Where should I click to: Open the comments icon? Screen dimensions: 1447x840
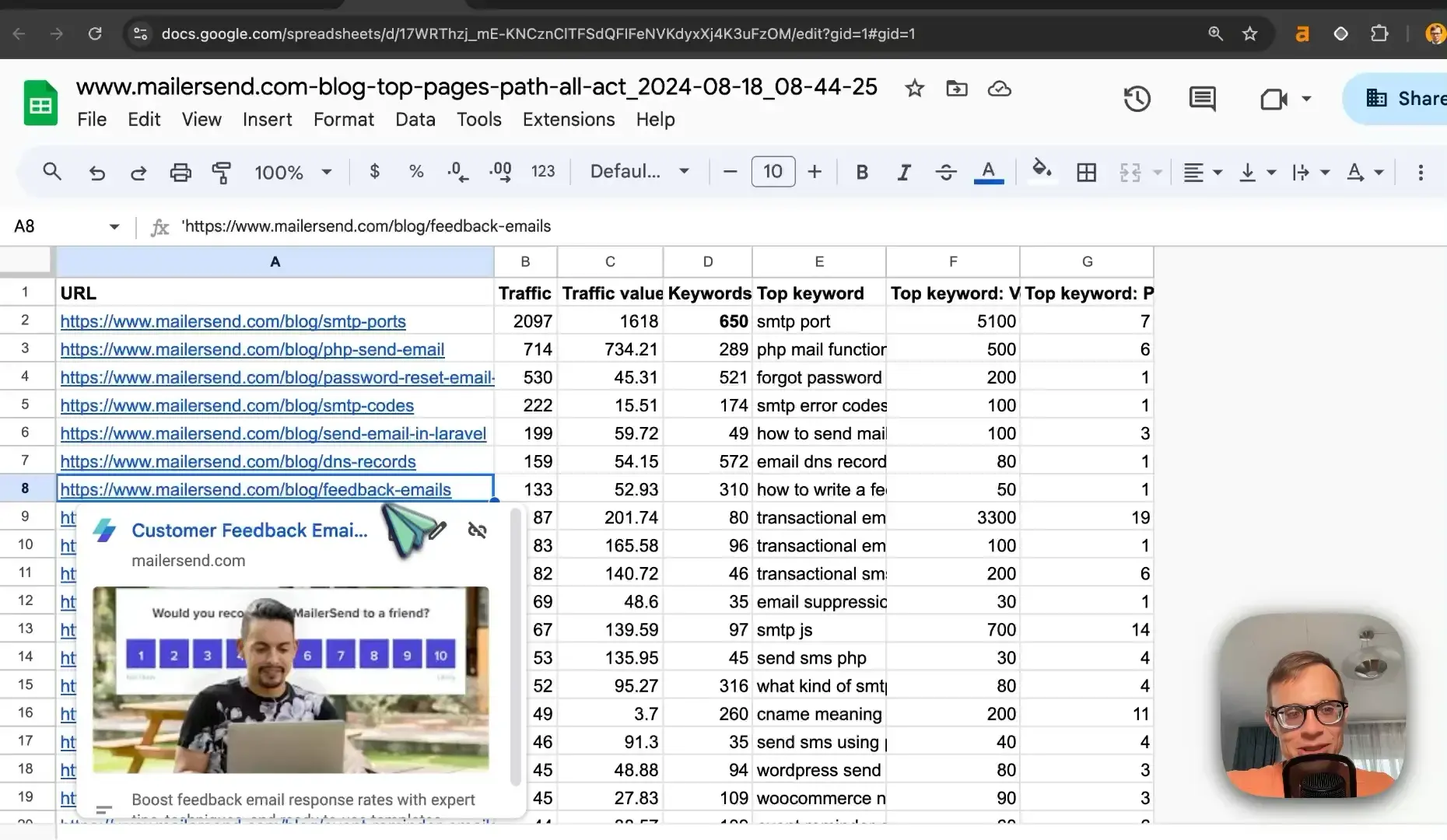tap(1203, 99)
